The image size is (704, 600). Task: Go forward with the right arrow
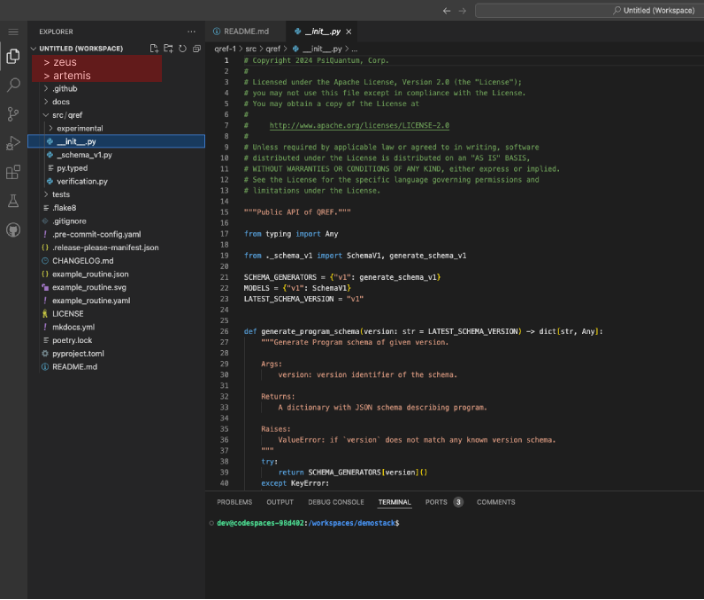pyautogui.click(x=462, y=11)
